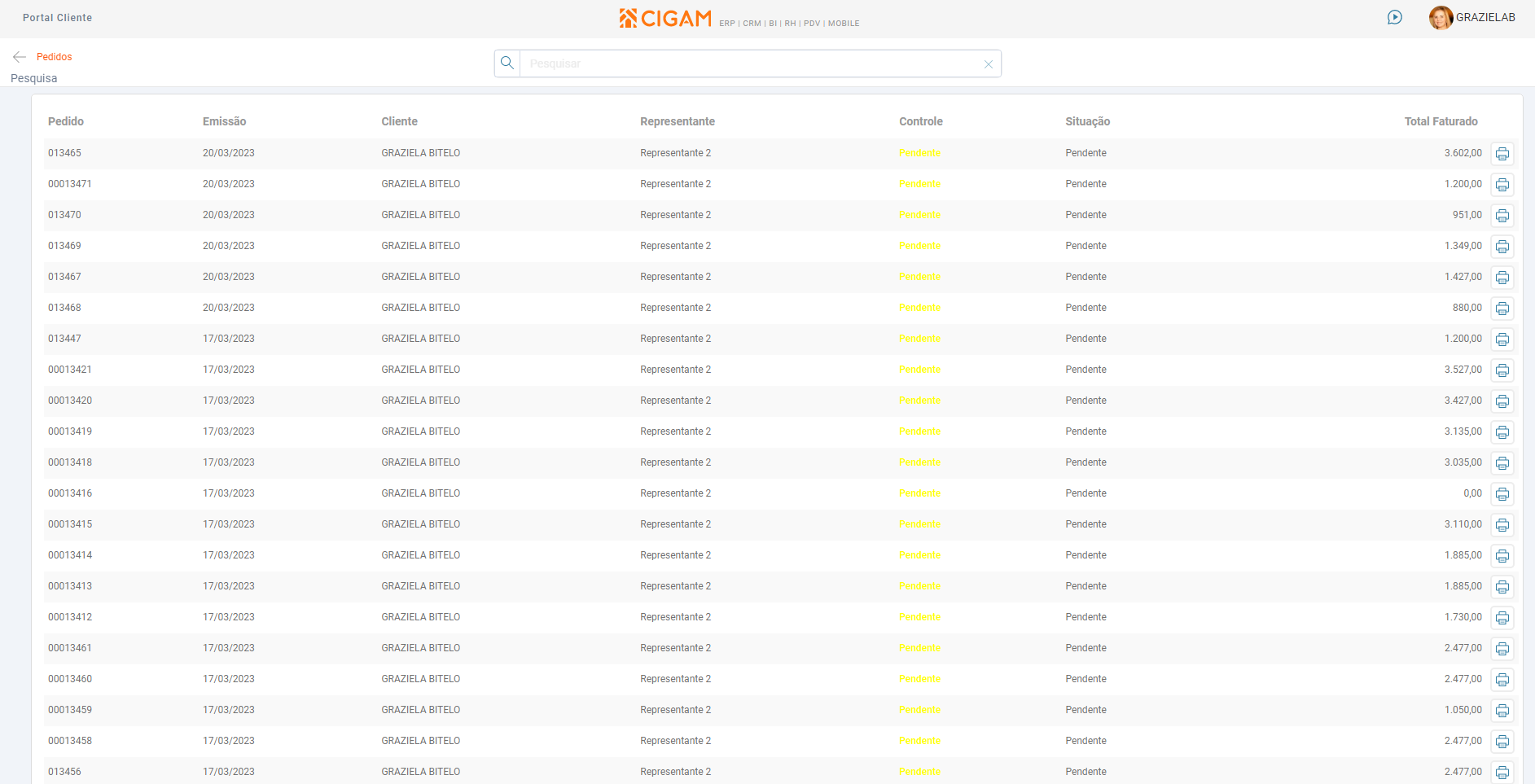Click the Portal Cliente header title
The image size is (1535, 784).
[57, 18]
